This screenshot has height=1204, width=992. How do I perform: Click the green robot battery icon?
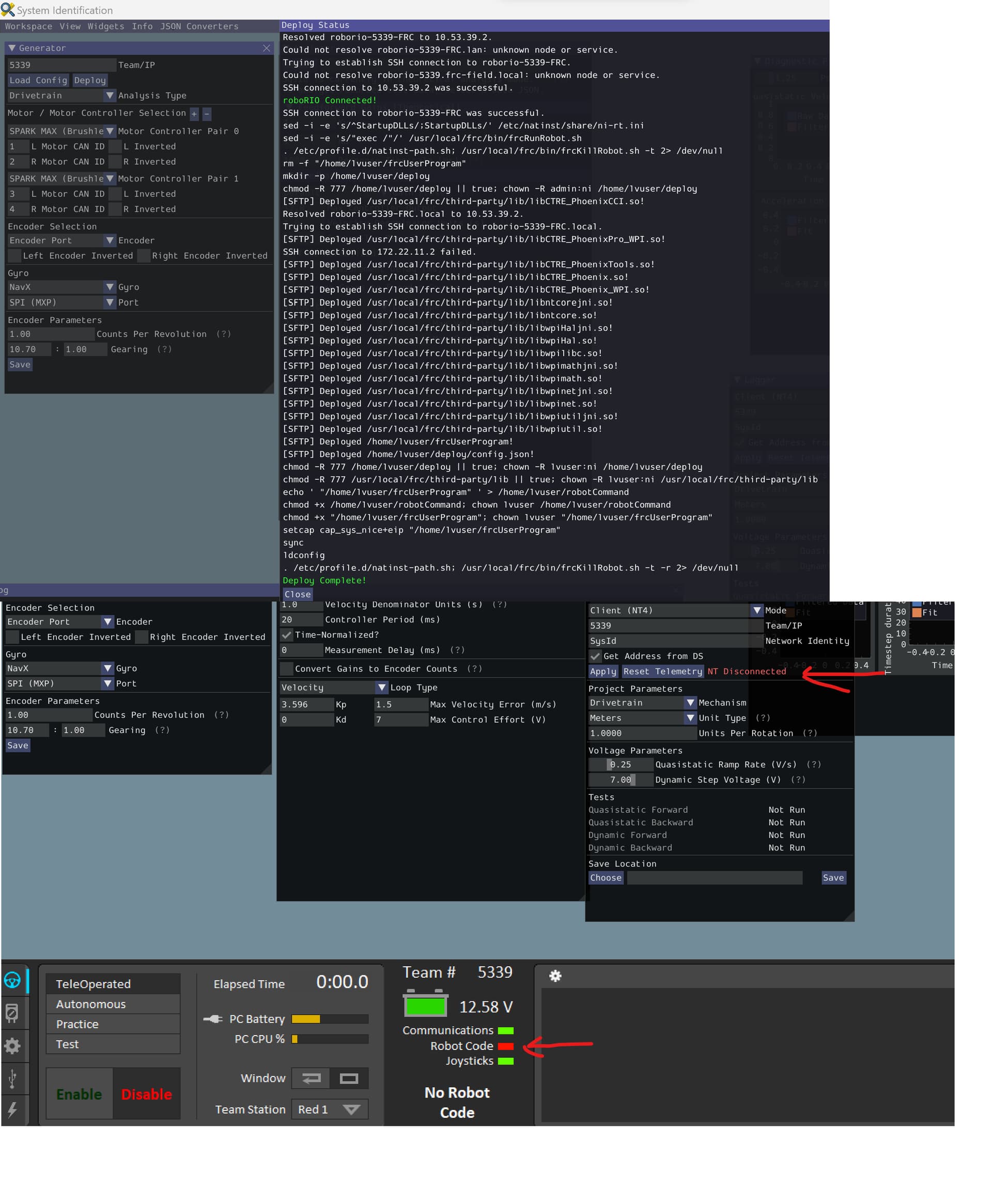point(425,1004)
